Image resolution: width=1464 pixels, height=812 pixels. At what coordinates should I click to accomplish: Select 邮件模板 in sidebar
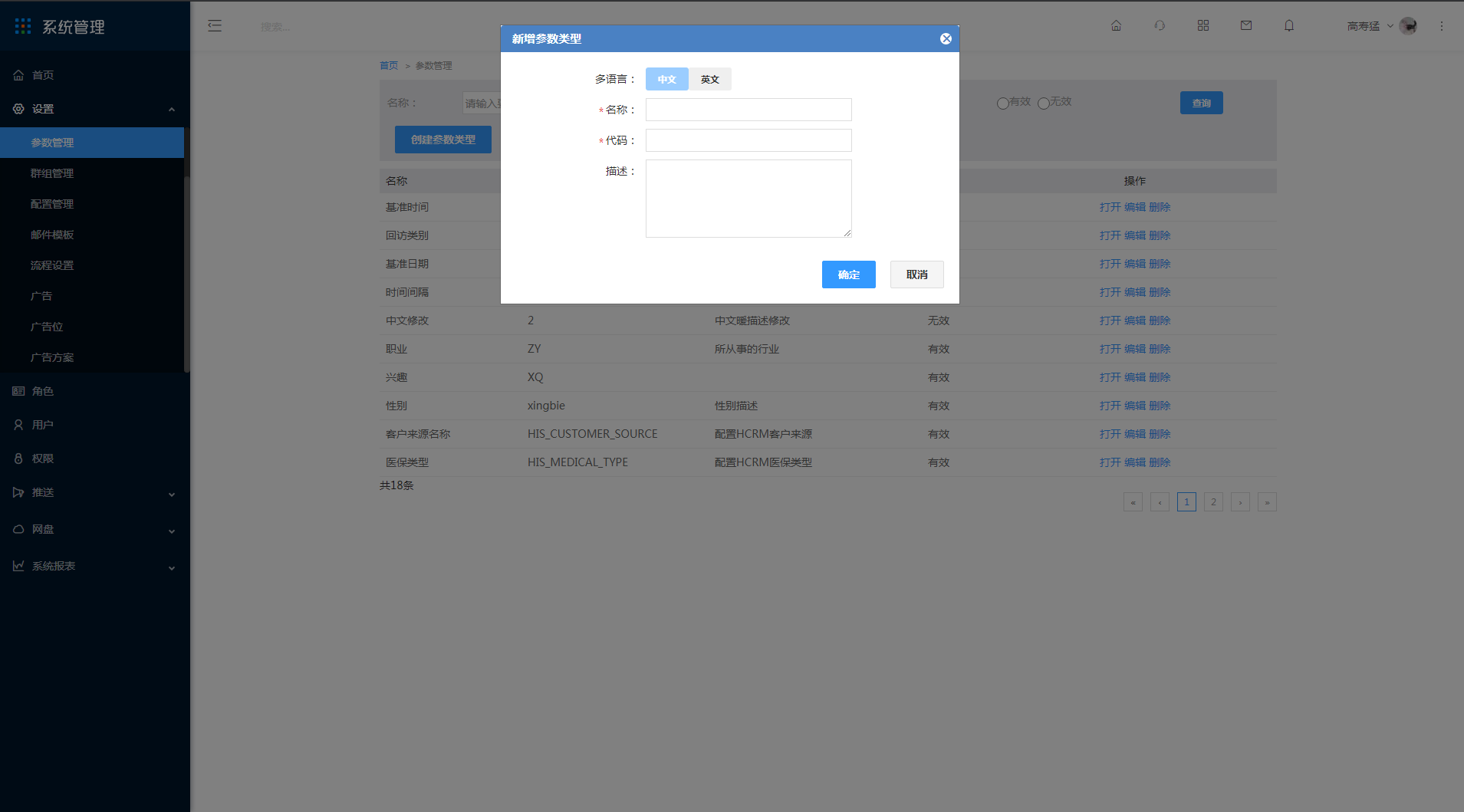click(92, 235)
